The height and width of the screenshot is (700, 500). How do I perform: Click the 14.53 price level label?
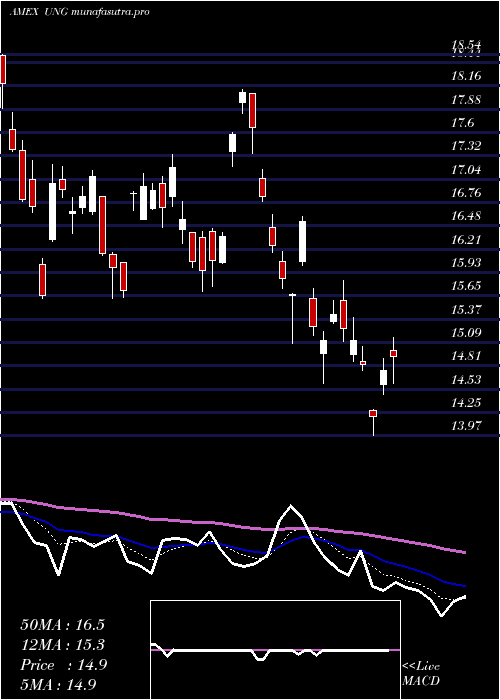tap(466, 380)
